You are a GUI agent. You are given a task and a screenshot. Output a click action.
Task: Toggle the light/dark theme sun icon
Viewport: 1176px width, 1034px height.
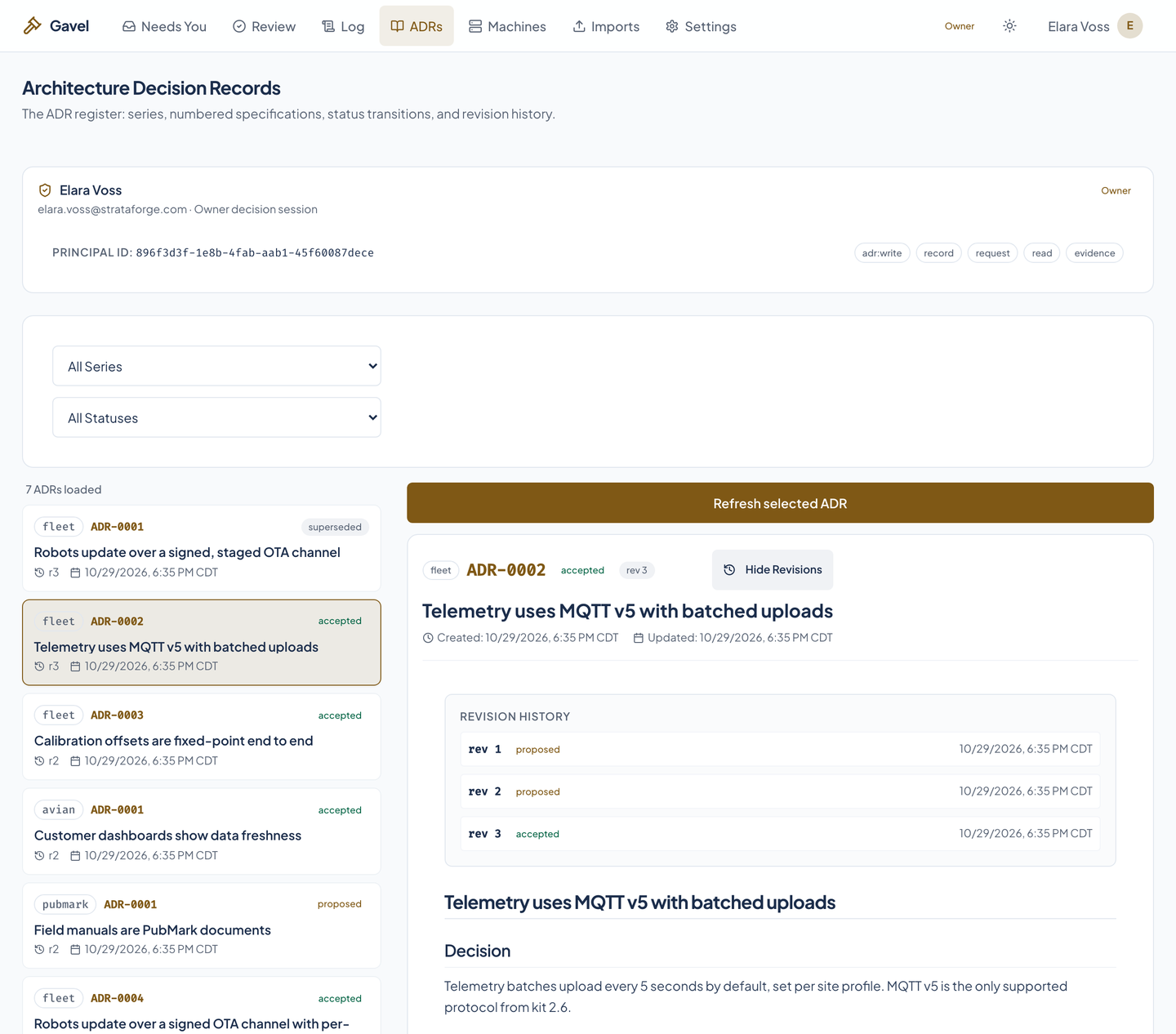click(x=1009, y=26)
